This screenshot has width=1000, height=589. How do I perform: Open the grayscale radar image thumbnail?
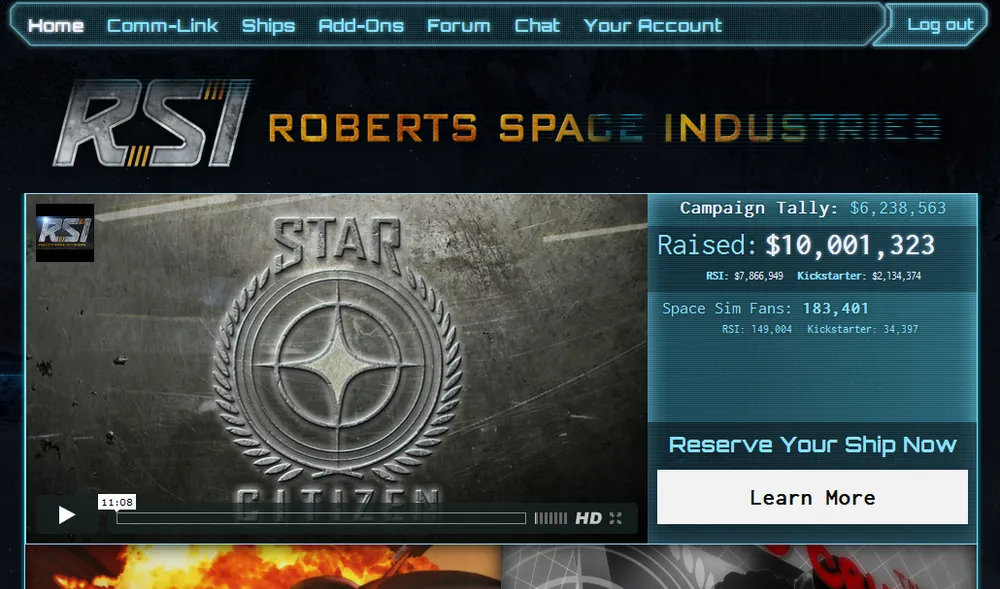pyautogui.click(x=739, y=567)
